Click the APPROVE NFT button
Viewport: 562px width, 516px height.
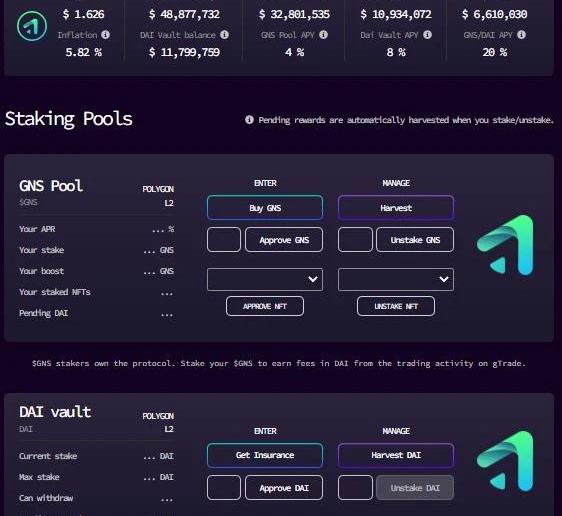point(265,306)
